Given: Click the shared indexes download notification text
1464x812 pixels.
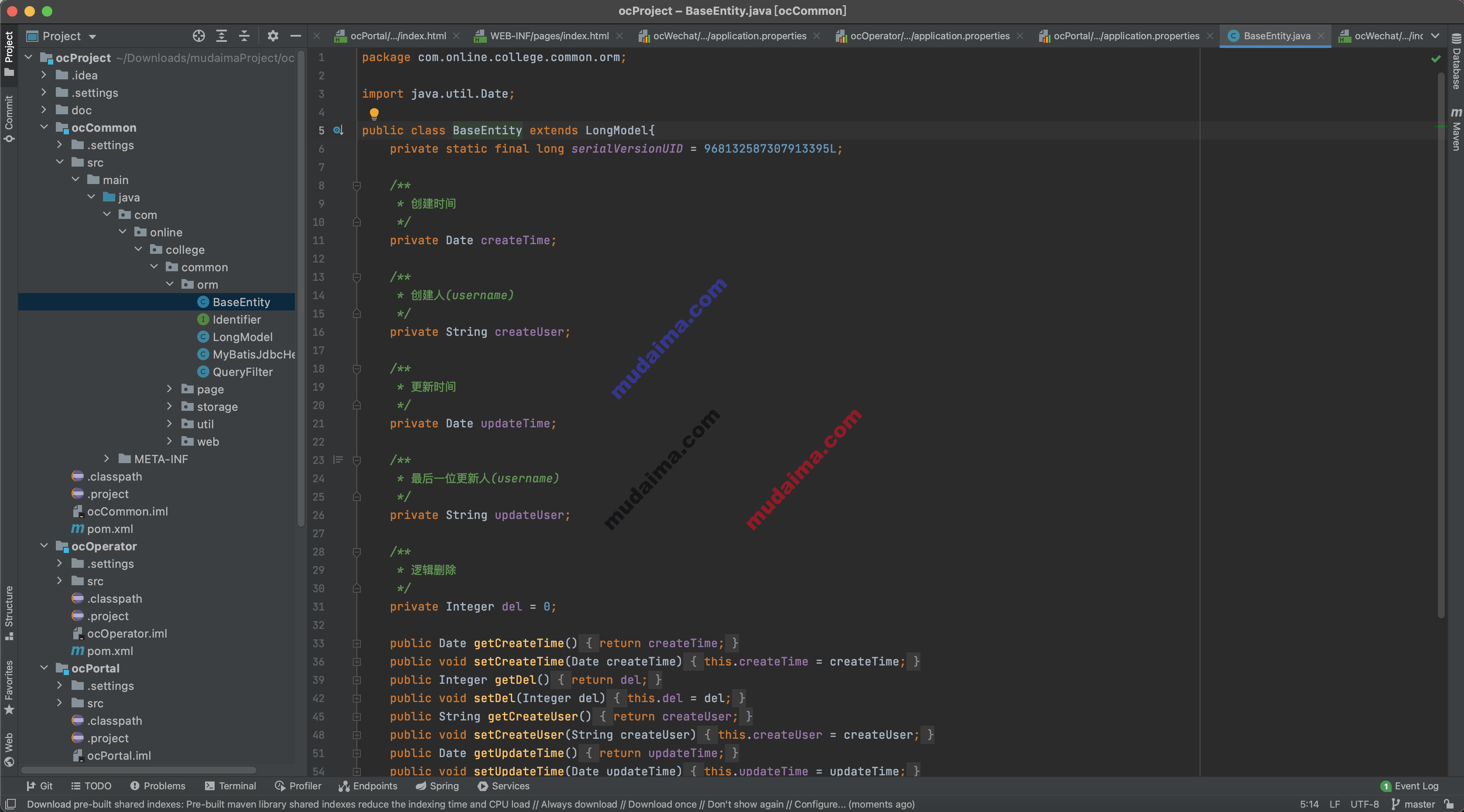Looking at the screenshot, I should pos(471,804).
